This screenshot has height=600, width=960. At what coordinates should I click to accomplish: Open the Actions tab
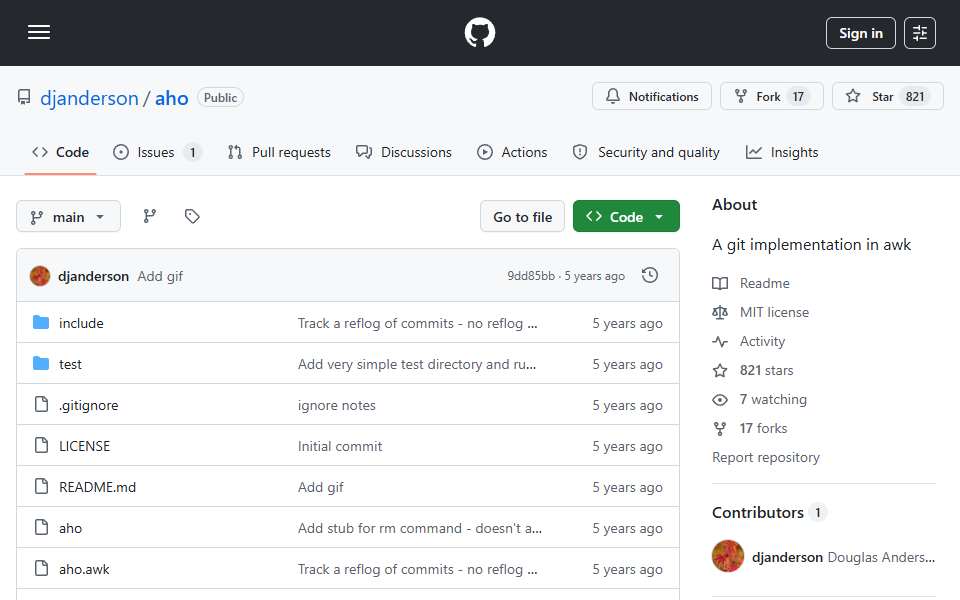[512, 152]
